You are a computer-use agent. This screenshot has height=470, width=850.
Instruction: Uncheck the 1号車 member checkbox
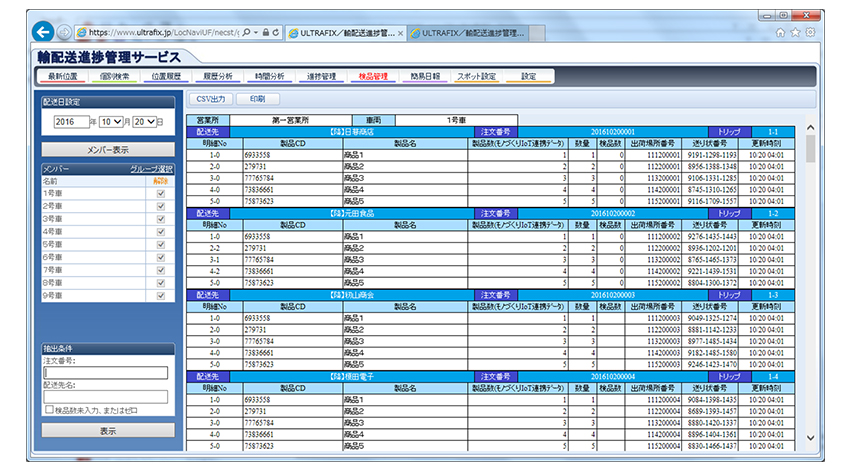[160, 194]
